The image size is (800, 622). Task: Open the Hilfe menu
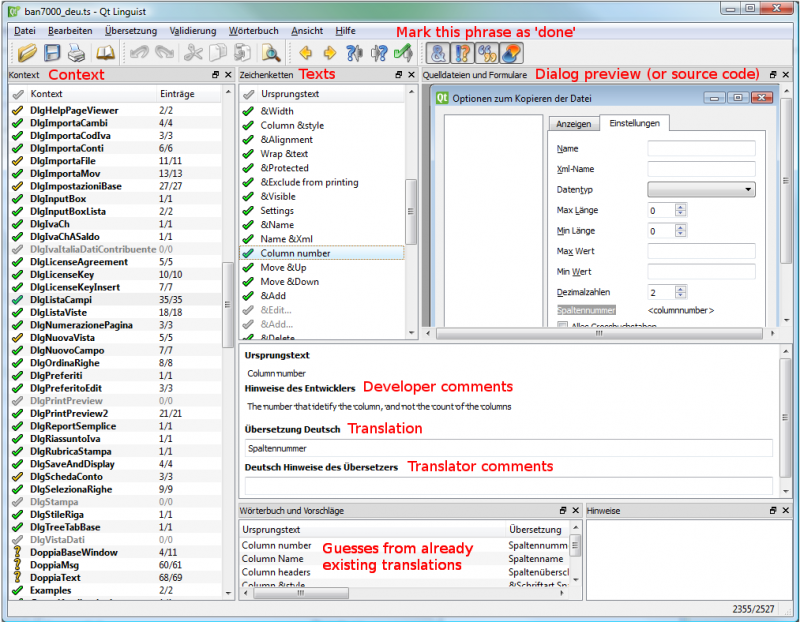coord(345,31)
